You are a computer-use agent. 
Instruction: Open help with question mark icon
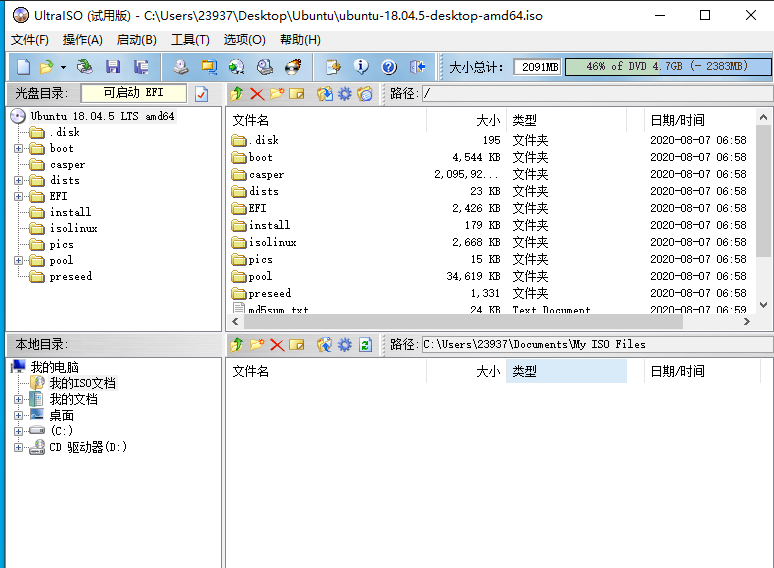[x=389, y=67]
